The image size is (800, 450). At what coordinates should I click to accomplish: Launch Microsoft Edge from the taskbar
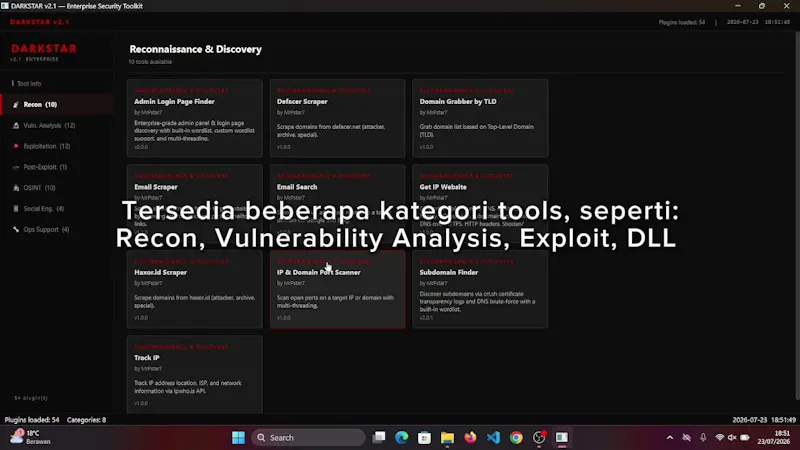[402, 438]
